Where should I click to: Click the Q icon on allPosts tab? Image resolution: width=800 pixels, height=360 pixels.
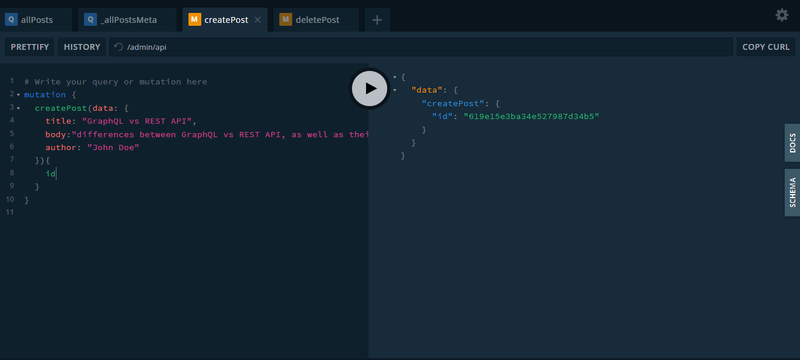click(11, 20)
